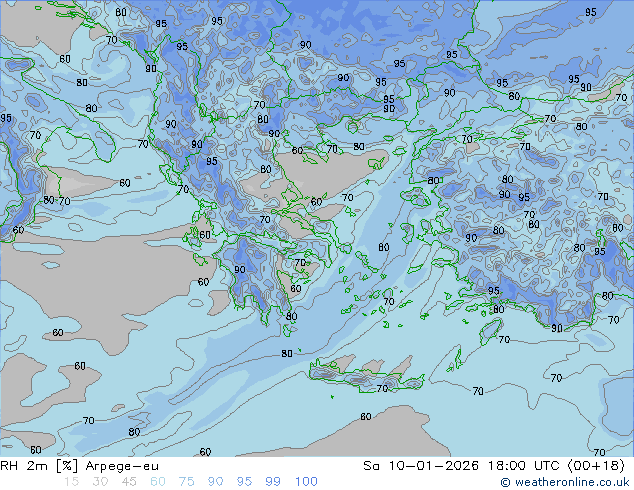Select the legend value 100
634x490 pixels.
click(306, 482)
